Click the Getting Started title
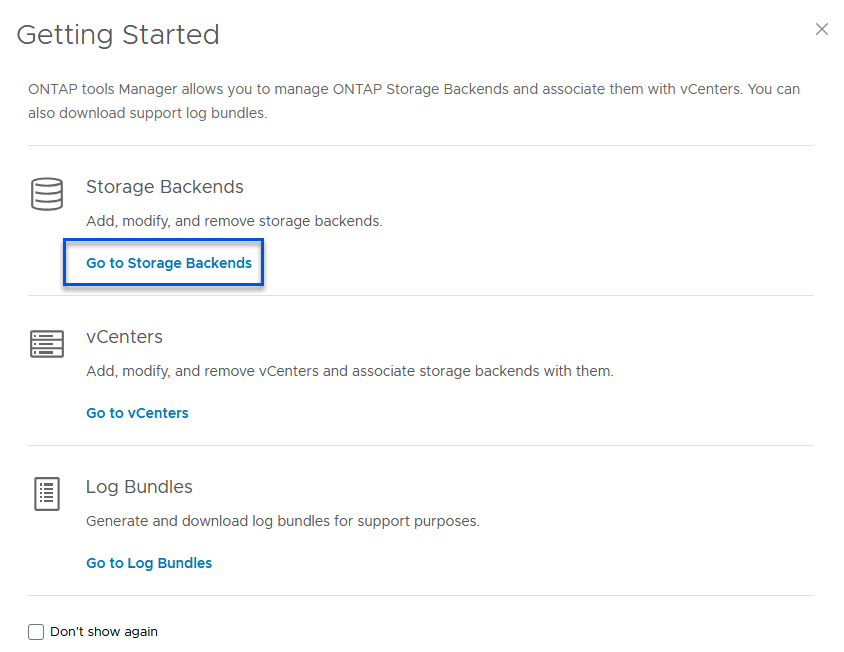The width and height of the screenshot is (844, 652). [118, 35]
